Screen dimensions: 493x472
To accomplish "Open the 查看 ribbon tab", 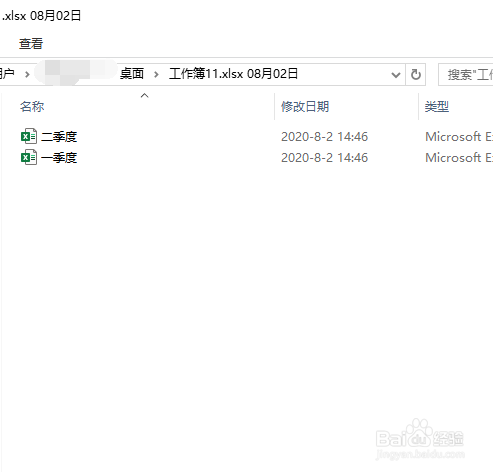I will (31, 44).
